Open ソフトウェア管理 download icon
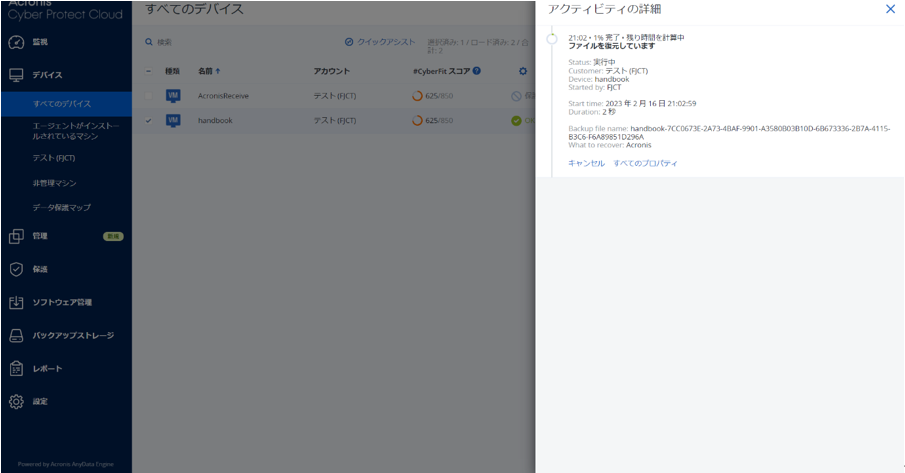Screen dimensions: 905x473 tap(16, 302)
